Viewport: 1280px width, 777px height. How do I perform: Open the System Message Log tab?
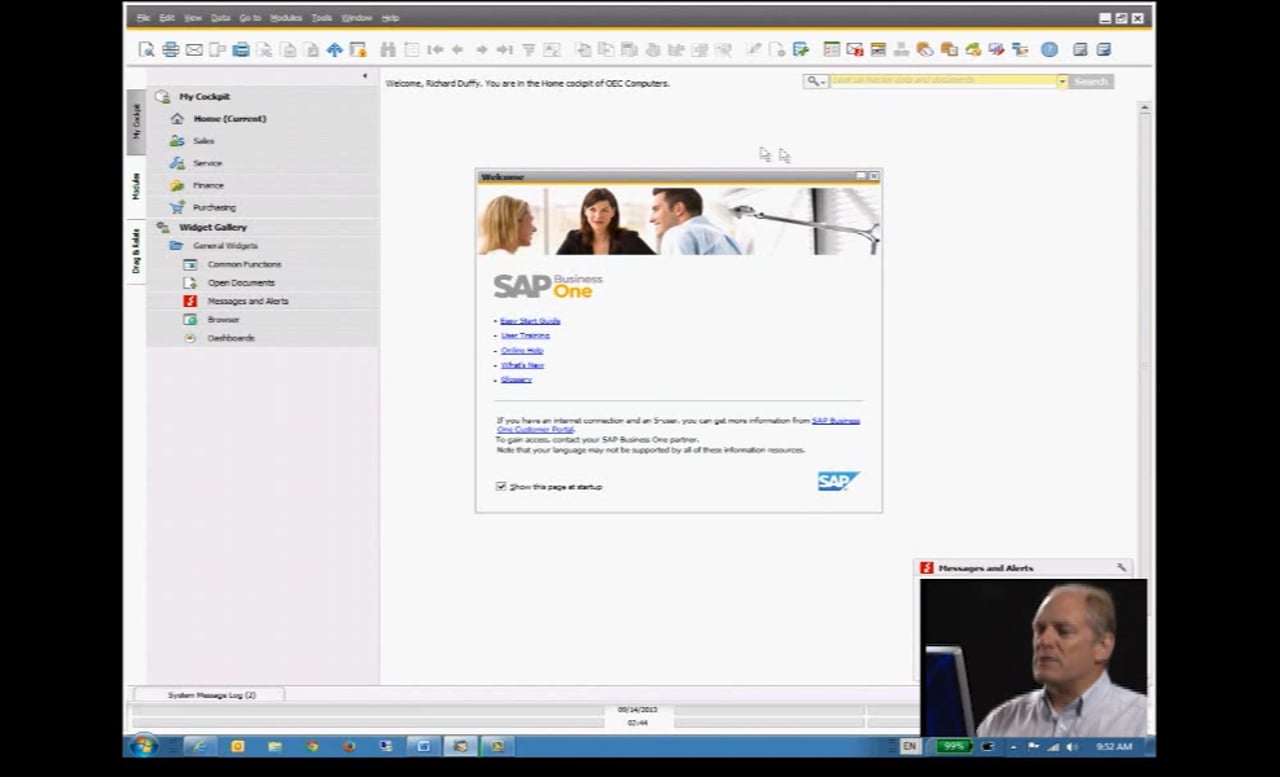211,695
